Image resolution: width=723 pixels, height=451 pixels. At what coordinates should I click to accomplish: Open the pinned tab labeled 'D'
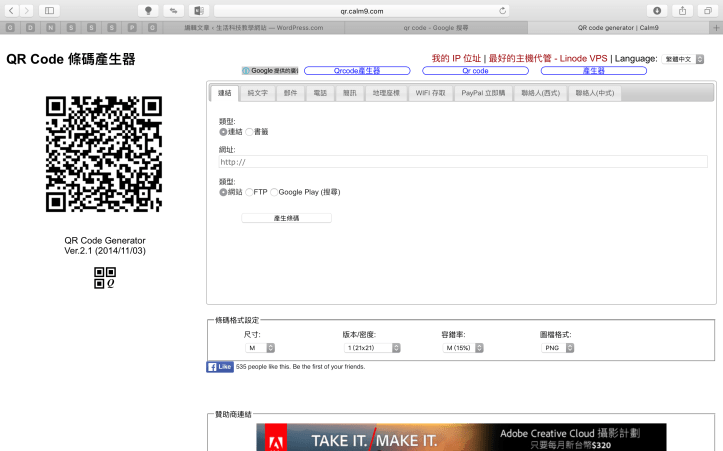click(30, 28)
